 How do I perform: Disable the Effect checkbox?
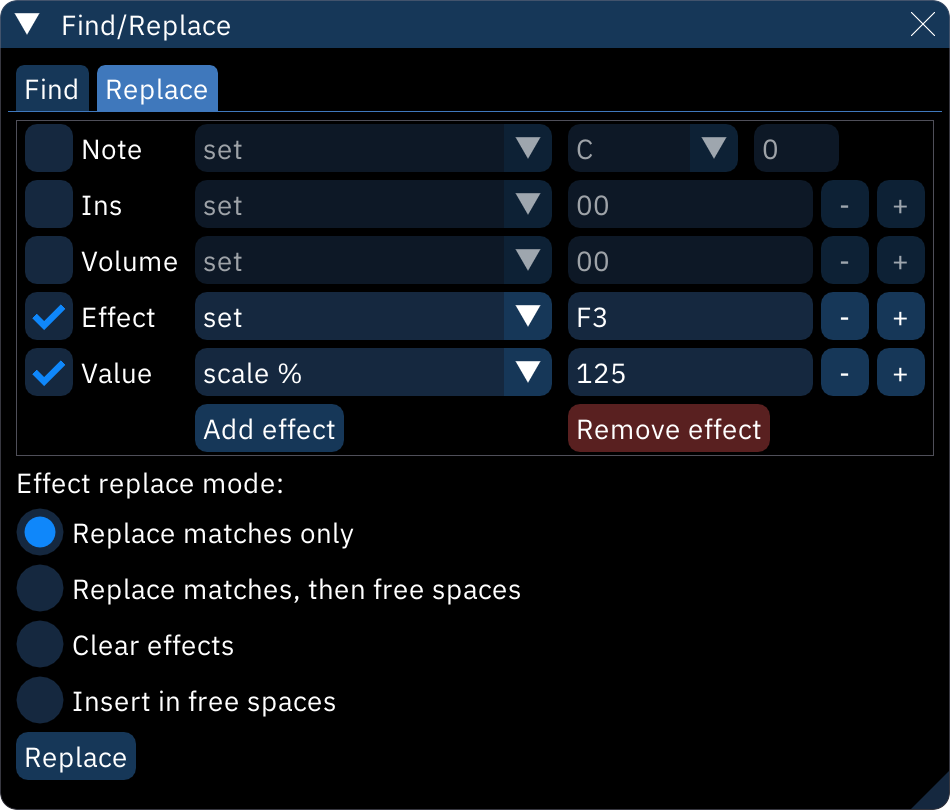point(48,316)
